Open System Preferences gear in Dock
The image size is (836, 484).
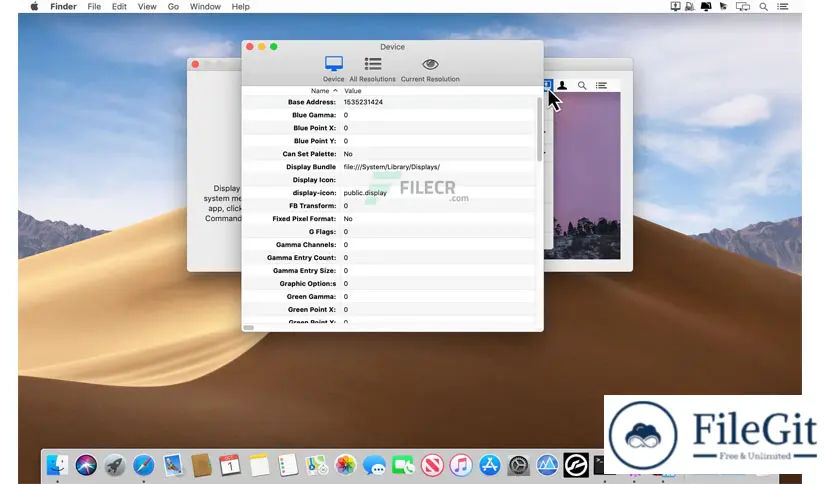[518, 465]
